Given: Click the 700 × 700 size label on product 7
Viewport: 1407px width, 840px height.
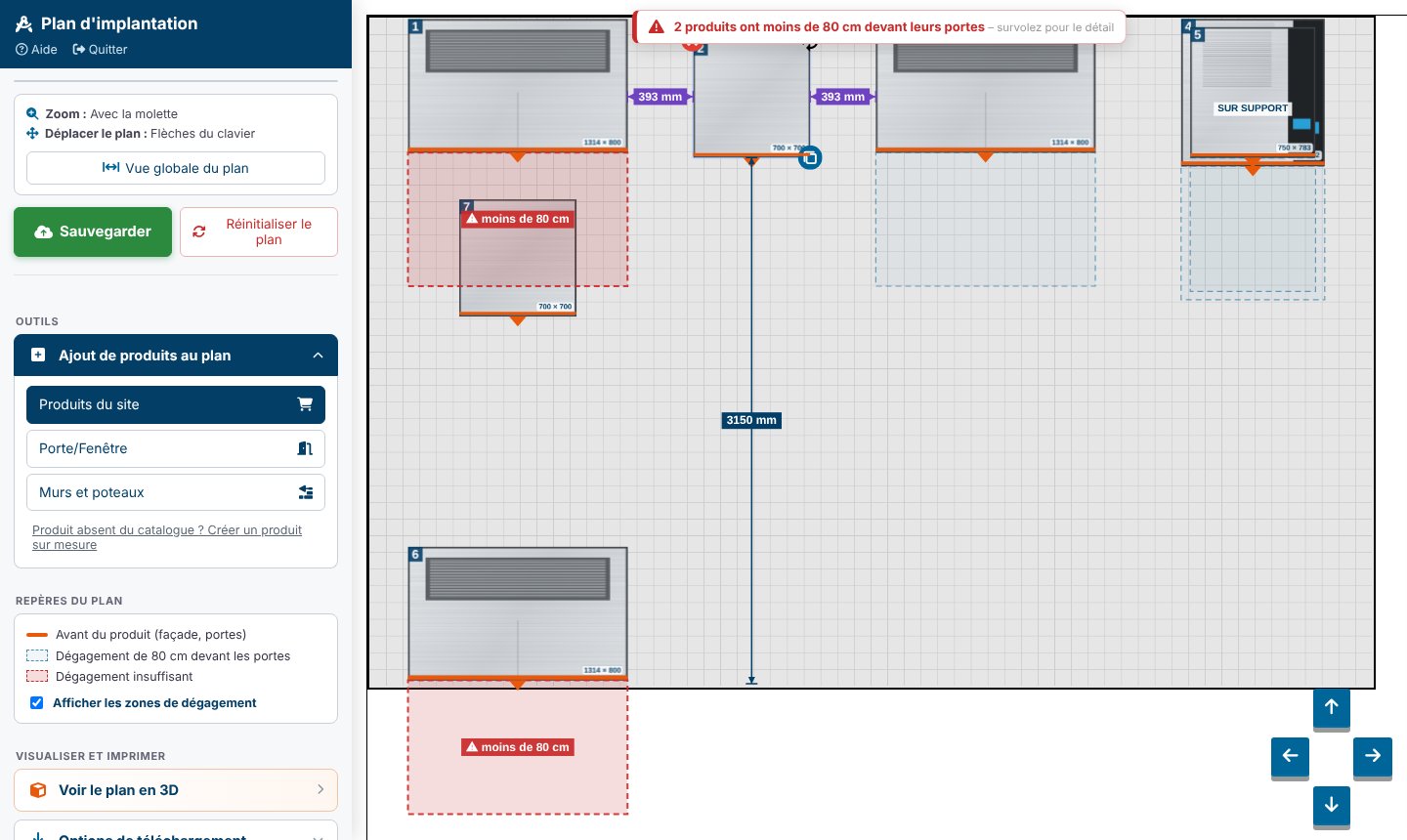Looking at the screenshot, I should click(555, 307).
